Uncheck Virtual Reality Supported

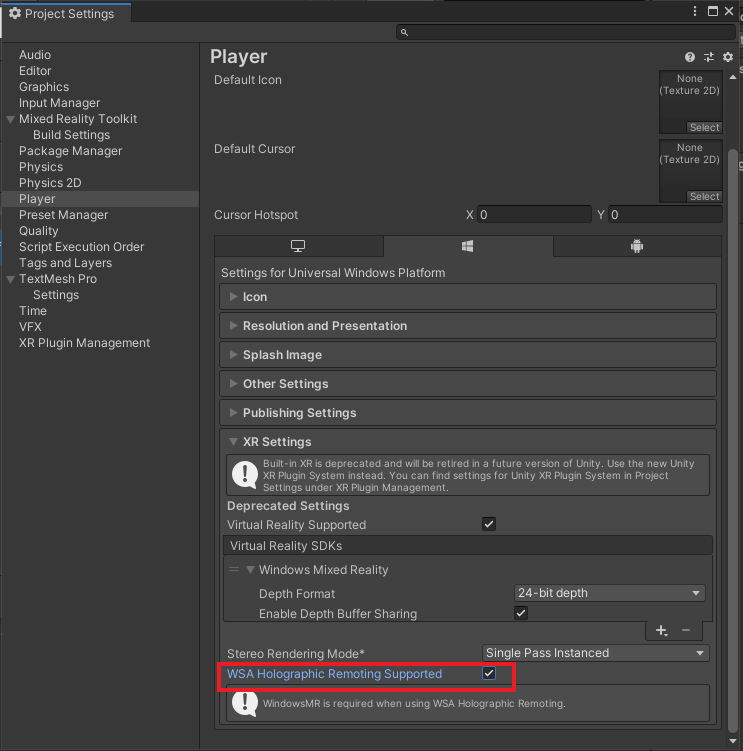click(489, 524)
